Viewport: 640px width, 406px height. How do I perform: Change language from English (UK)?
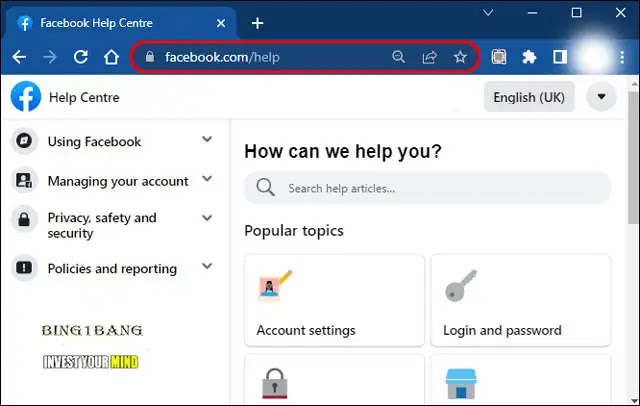pos(529,97)
